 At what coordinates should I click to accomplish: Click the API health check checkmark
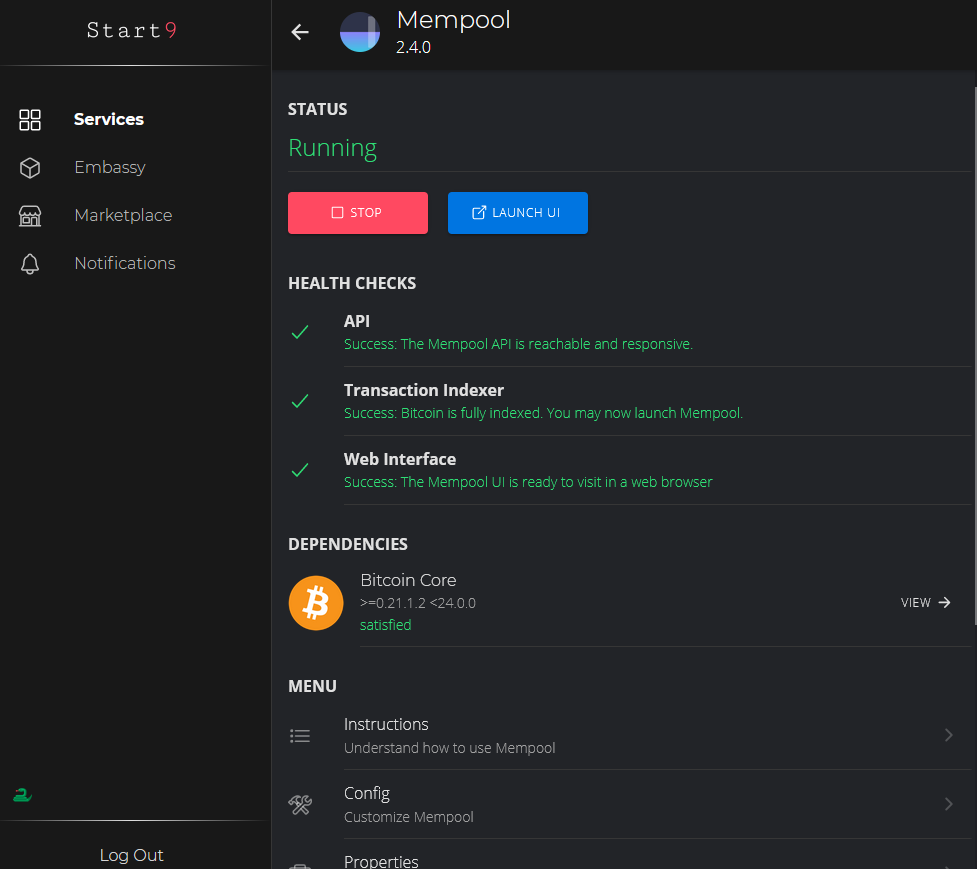(300, 332)
